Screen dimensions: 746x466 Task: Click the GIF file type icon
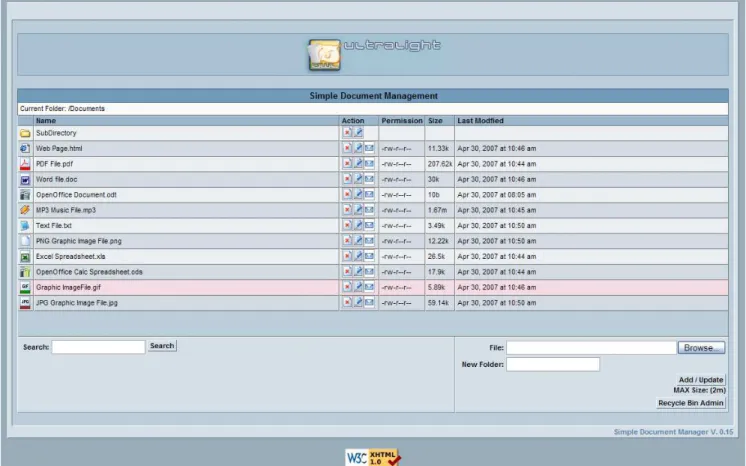click(25, 288)
